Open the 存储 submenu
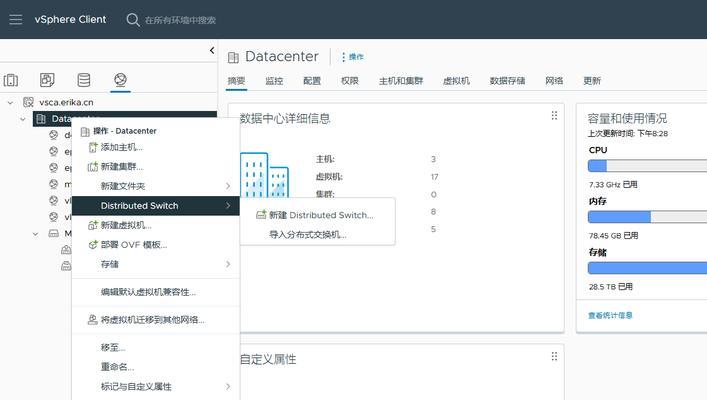Viewport: 707px width, 400px height. pos(156,264)
